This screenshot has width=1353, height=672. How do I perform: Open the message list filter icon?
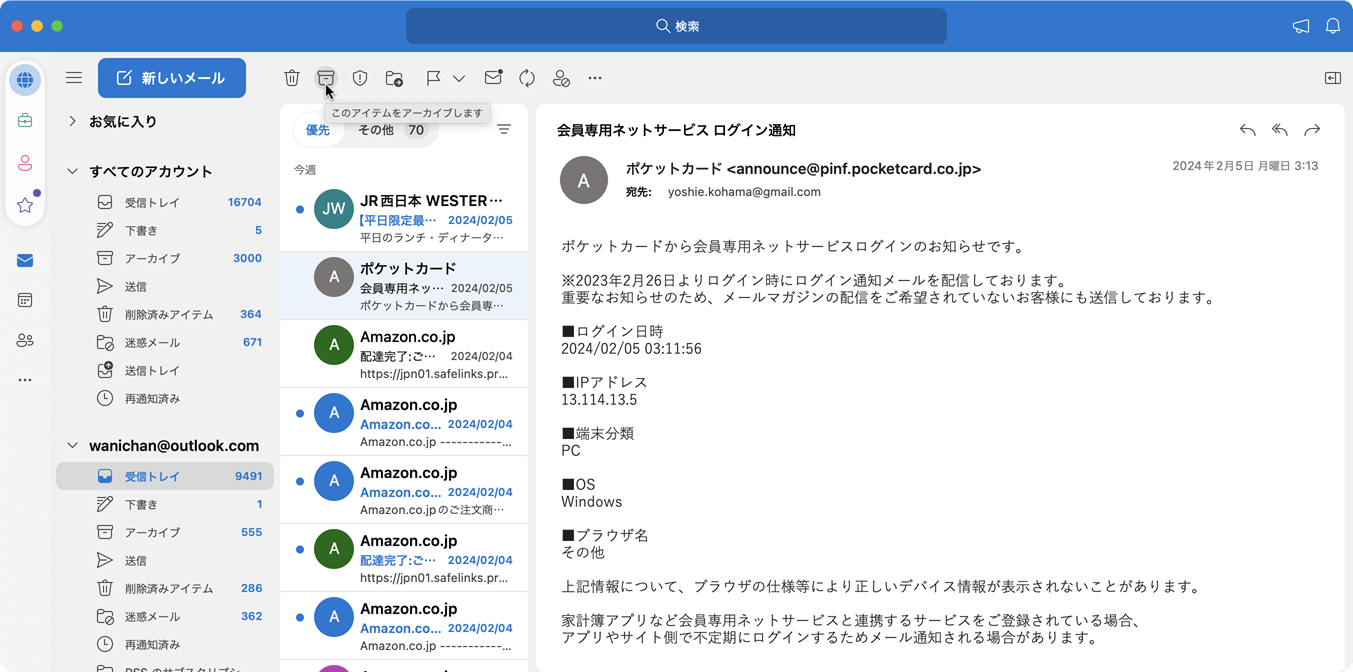504,130
